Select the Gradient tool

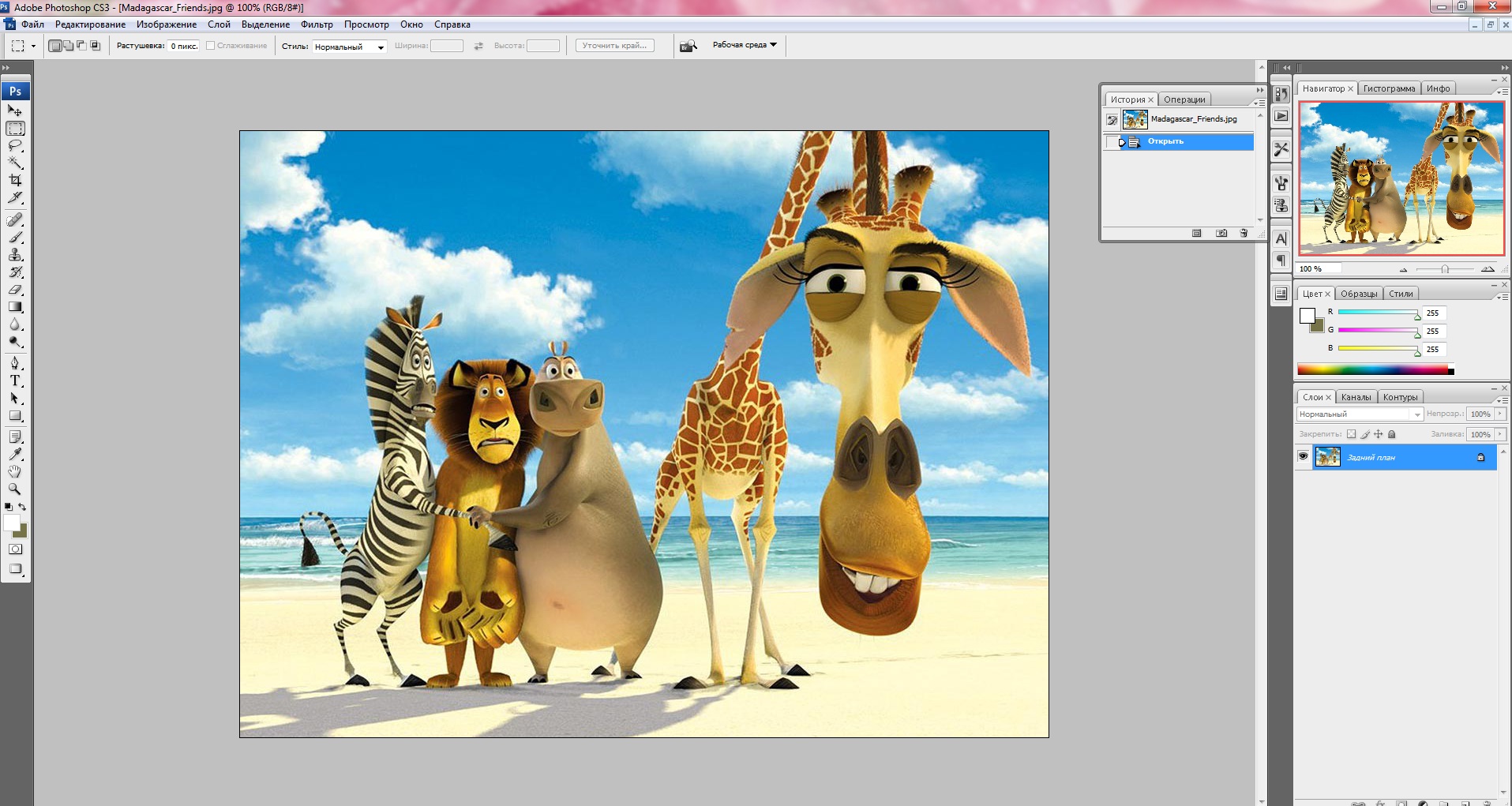pyautogui.click(x=15, y=306)
